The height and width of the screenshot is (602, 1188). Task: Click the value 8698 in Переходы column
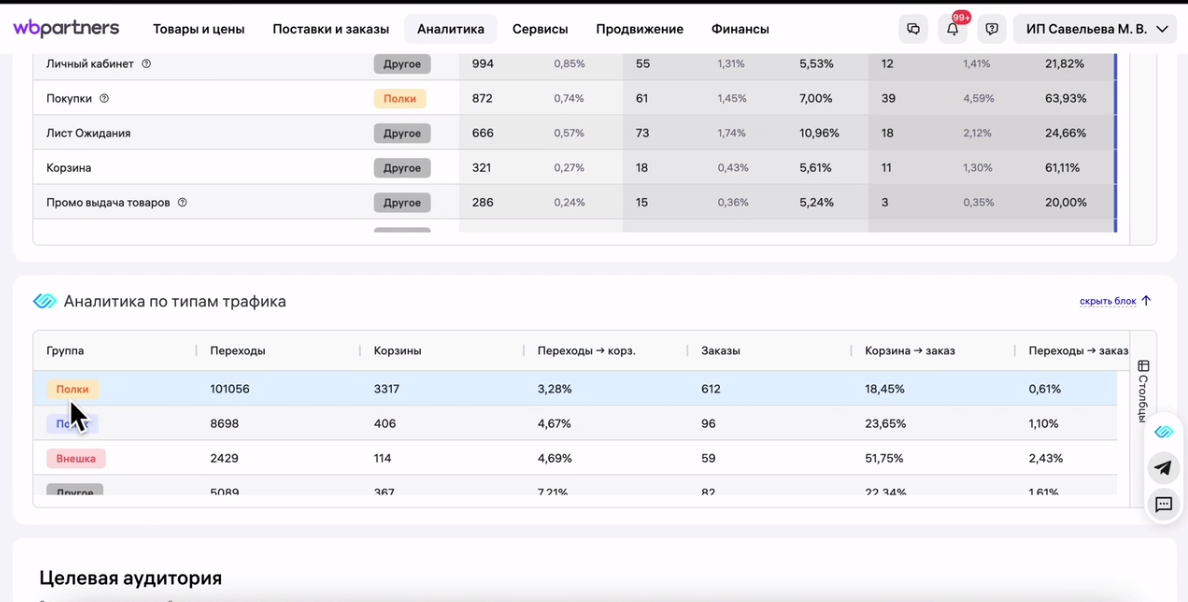[224, 424]
